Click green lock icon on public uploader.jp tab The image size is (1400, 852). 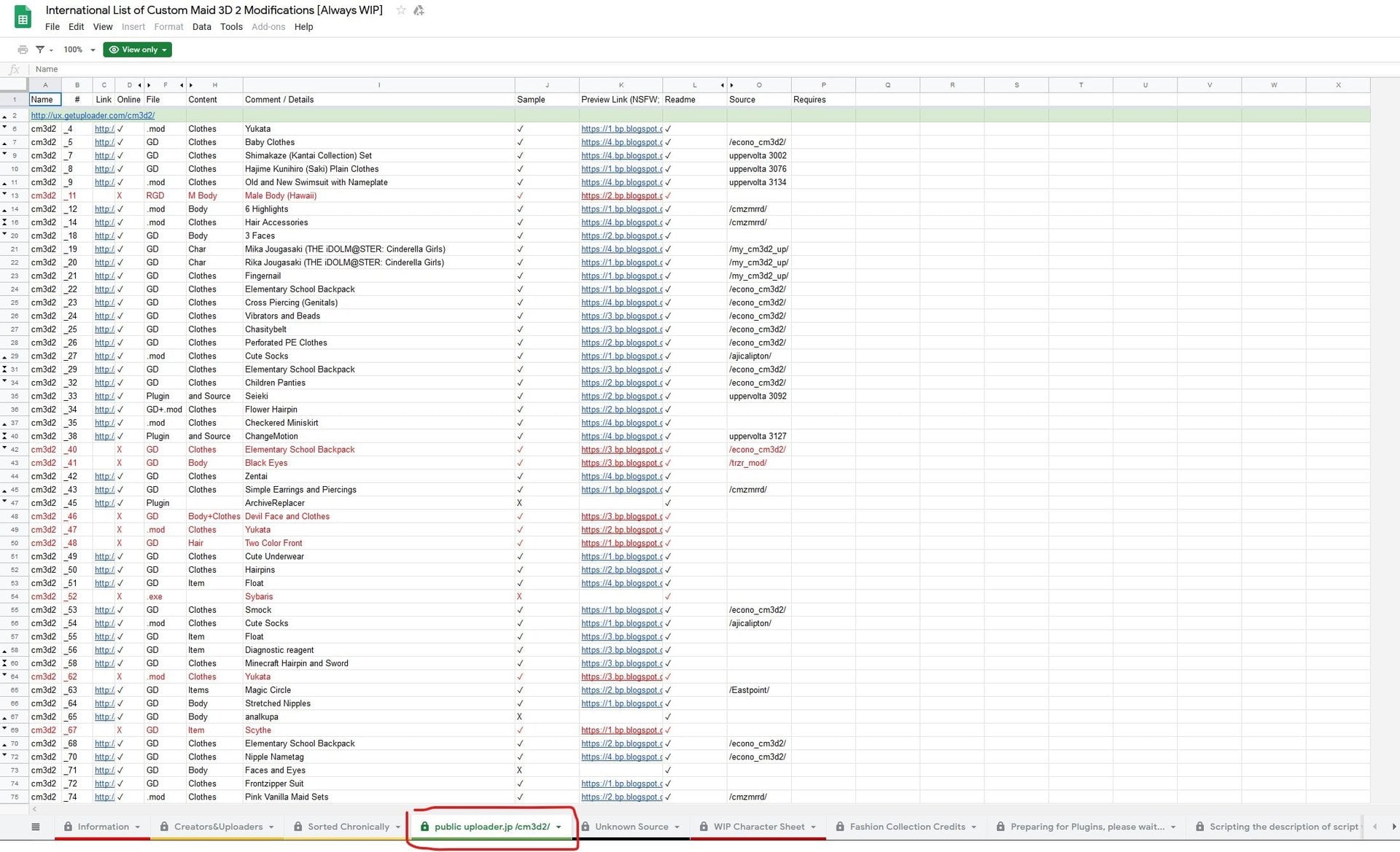pyautogui.click(x=425, y=826)
